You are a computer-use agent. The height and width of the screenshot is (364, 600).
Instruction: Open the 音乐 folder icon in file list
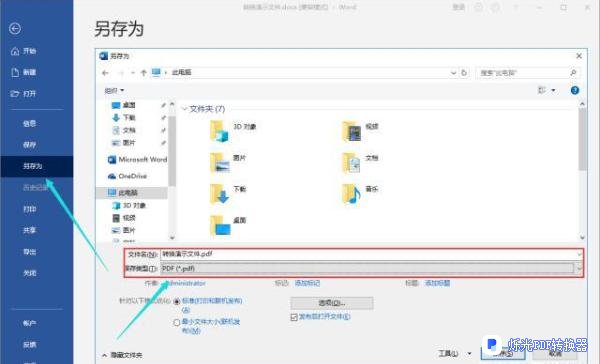[x=351, y=194]
